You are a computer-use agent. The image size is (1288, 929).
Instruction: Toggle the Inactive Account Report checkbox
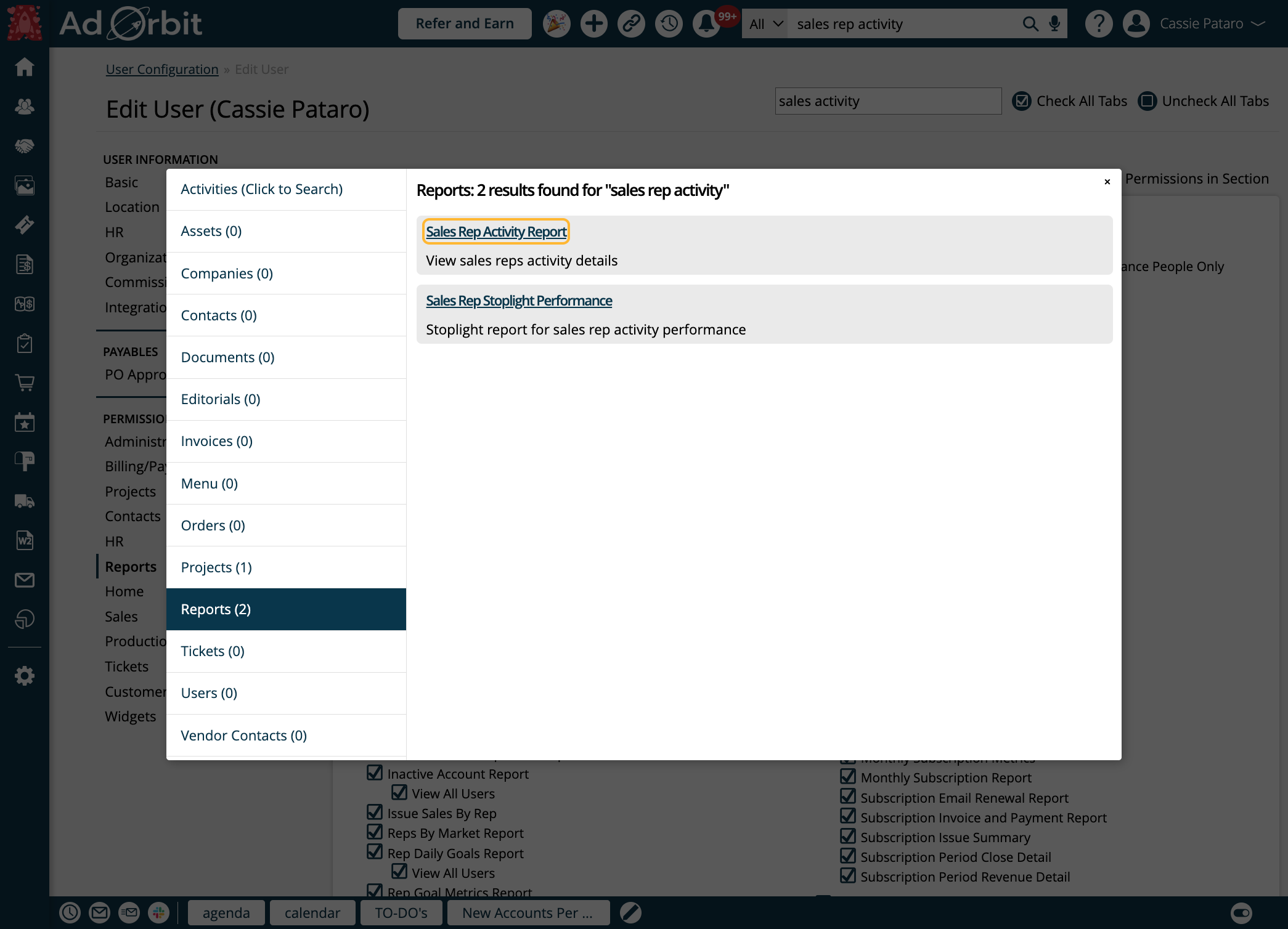coord(375,773)
